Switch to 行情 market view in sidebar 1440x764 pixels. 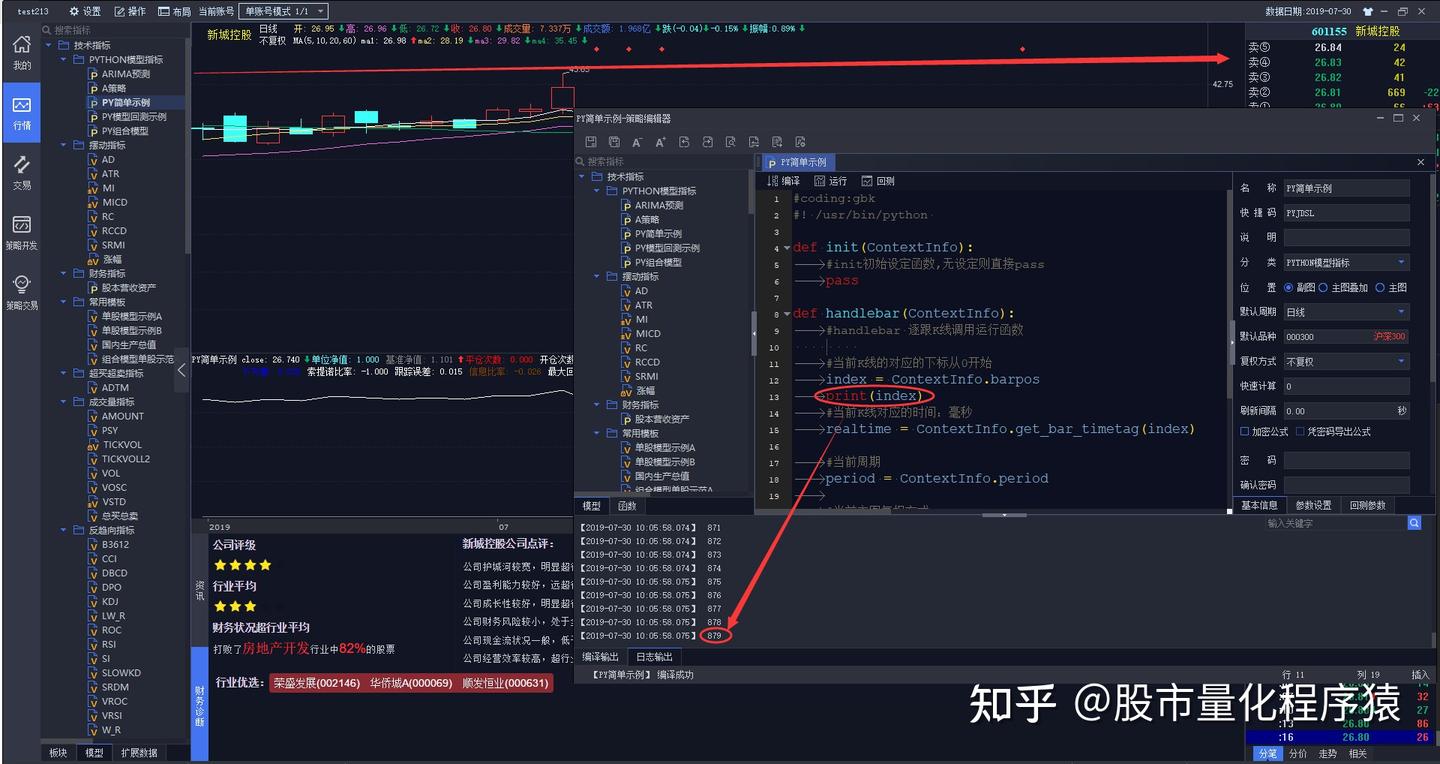coord(21,112)
